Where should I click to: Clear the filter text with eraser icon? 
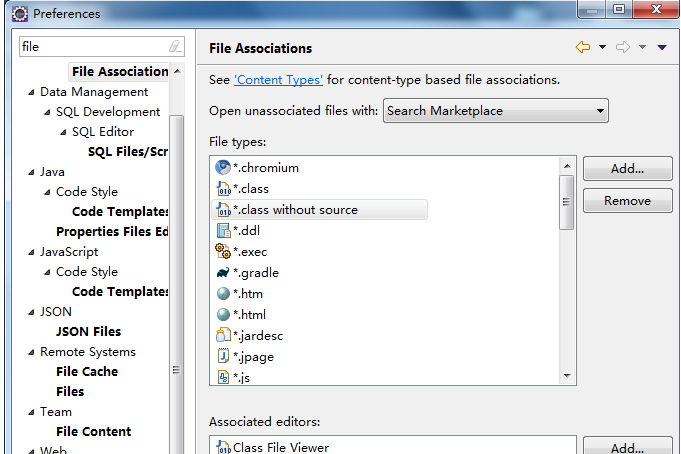click(x=176, y=47)
